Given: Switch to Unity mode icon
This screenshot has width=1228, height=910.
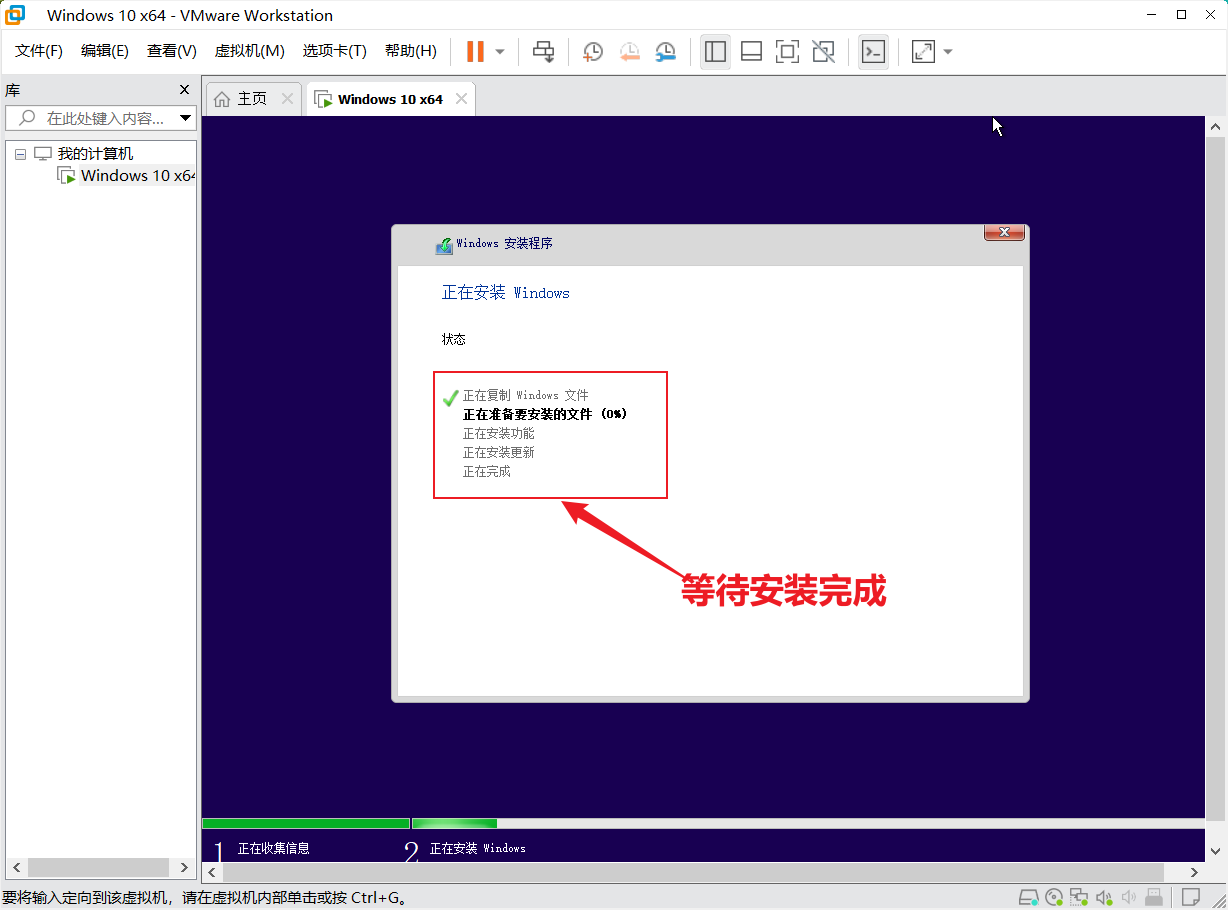Looking at the screenshot, I should click(823, 51).
